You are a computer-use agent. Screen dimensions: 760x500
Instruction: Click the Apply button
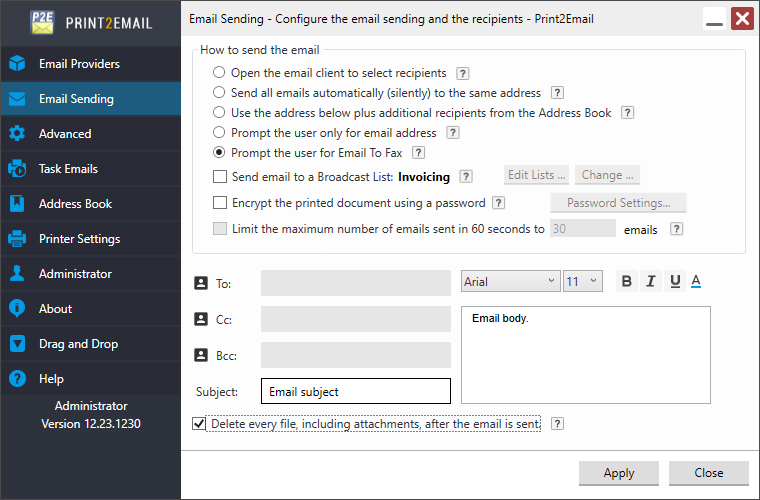tap(619, 473)
